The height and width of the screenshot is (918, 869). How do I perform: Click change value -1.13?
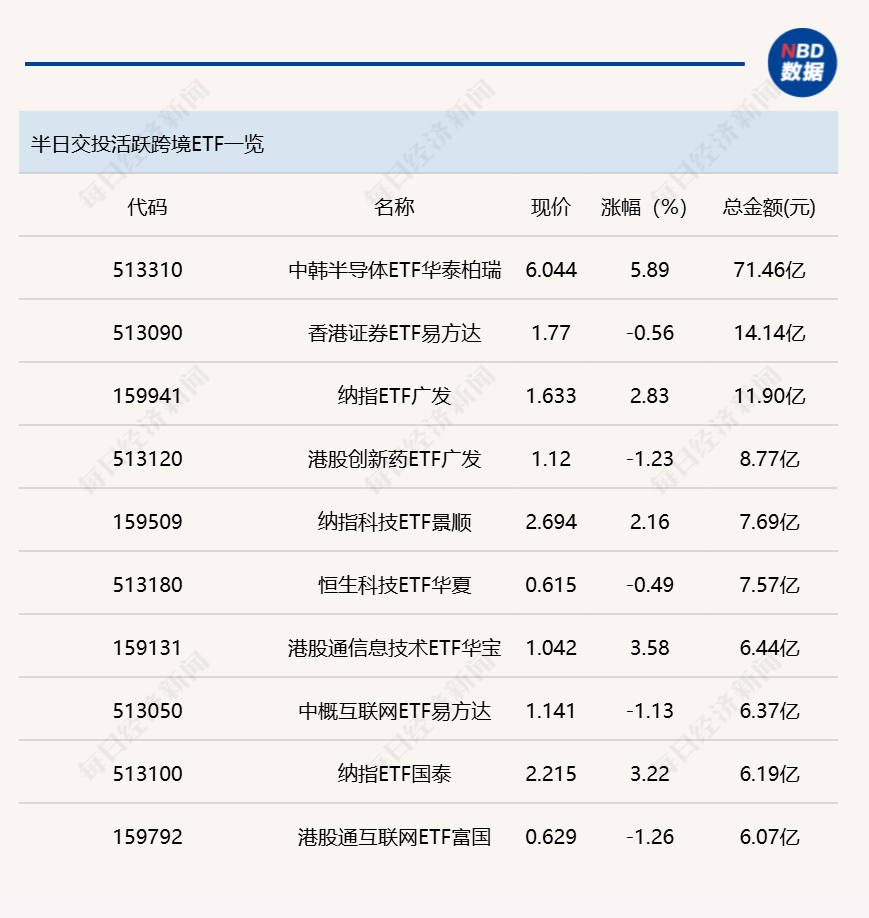tap(650, 711)
